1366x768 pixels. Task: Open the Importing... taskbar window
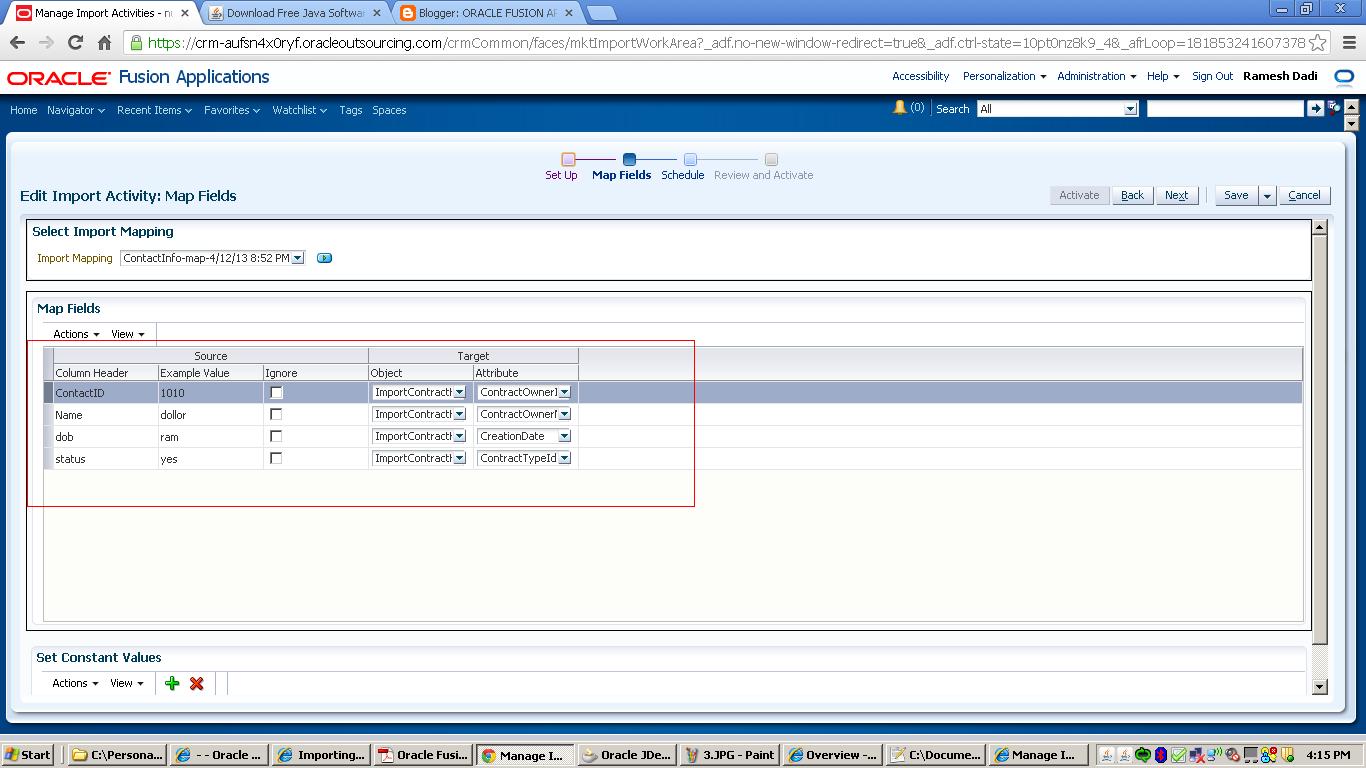click(322, 755)
